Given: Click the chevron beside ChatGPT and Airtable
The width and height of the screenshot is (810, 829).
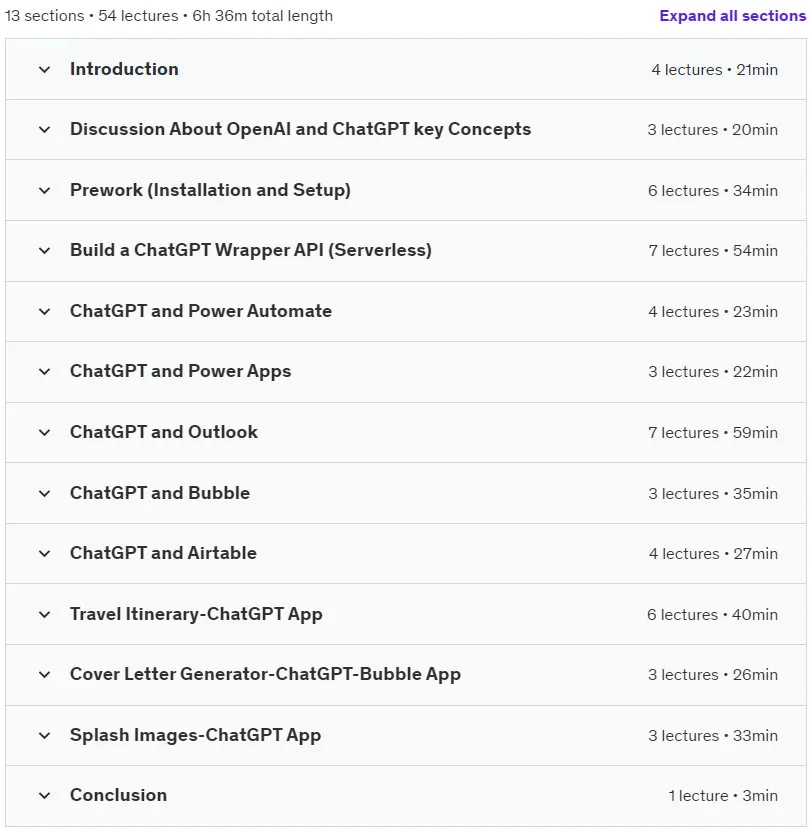Looking at the screenshot, I should pos(44,554).
